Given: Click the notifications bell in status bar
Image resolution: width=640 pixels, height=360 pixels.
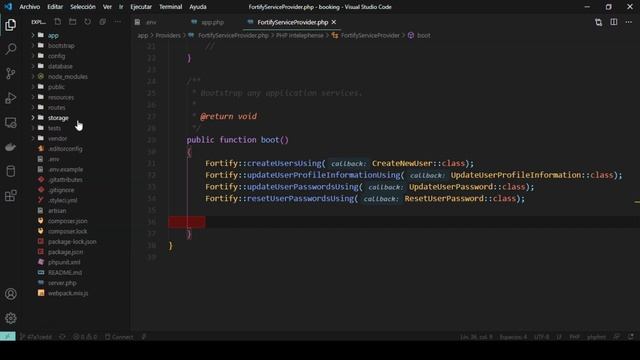Looking at the screenshot, I should (631, 337).
